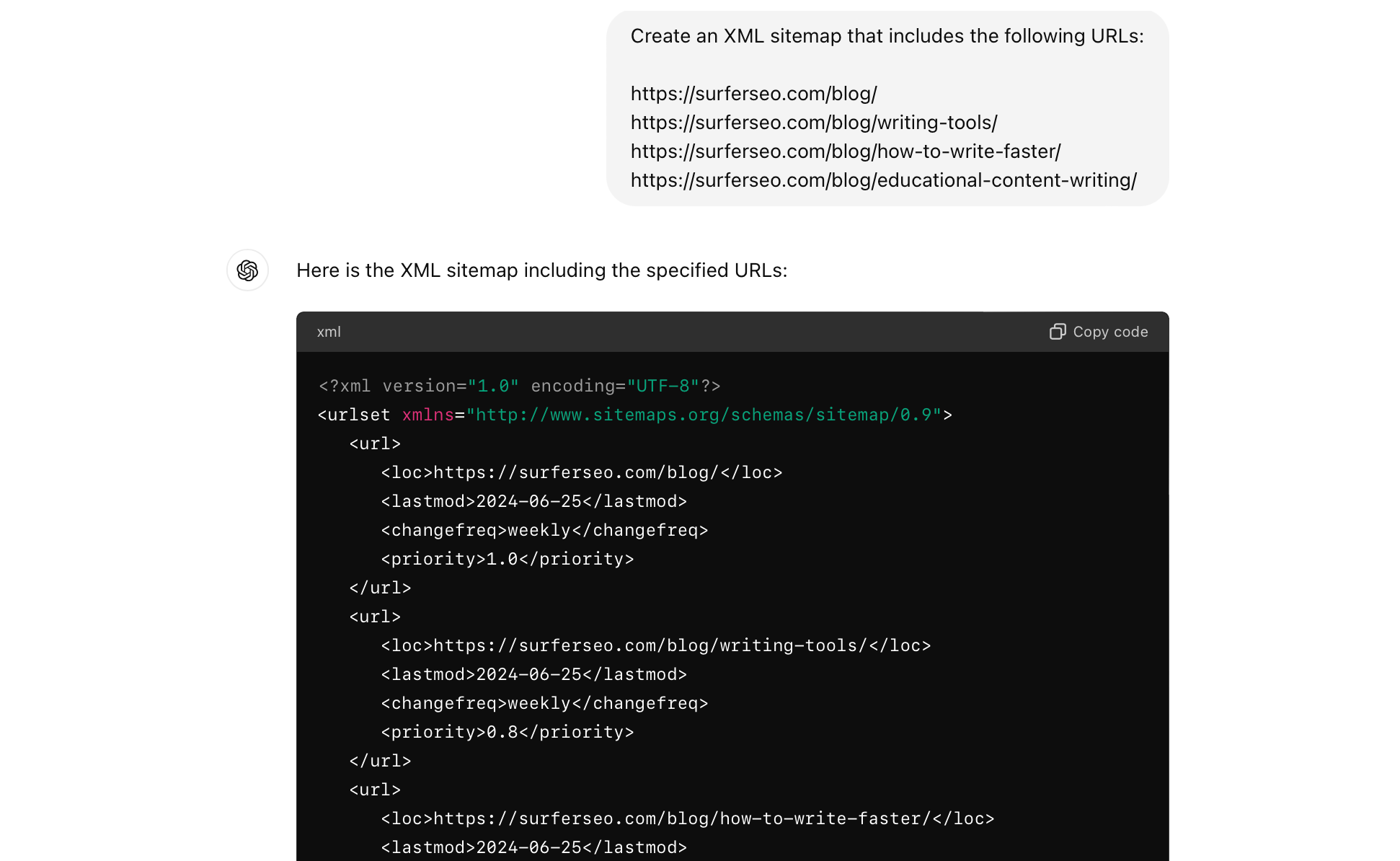Image resolution: width=1400 pixels, height=861 pixels.
Task: Click the sitemaps.org schema namespace string
Action: point(704,415)
